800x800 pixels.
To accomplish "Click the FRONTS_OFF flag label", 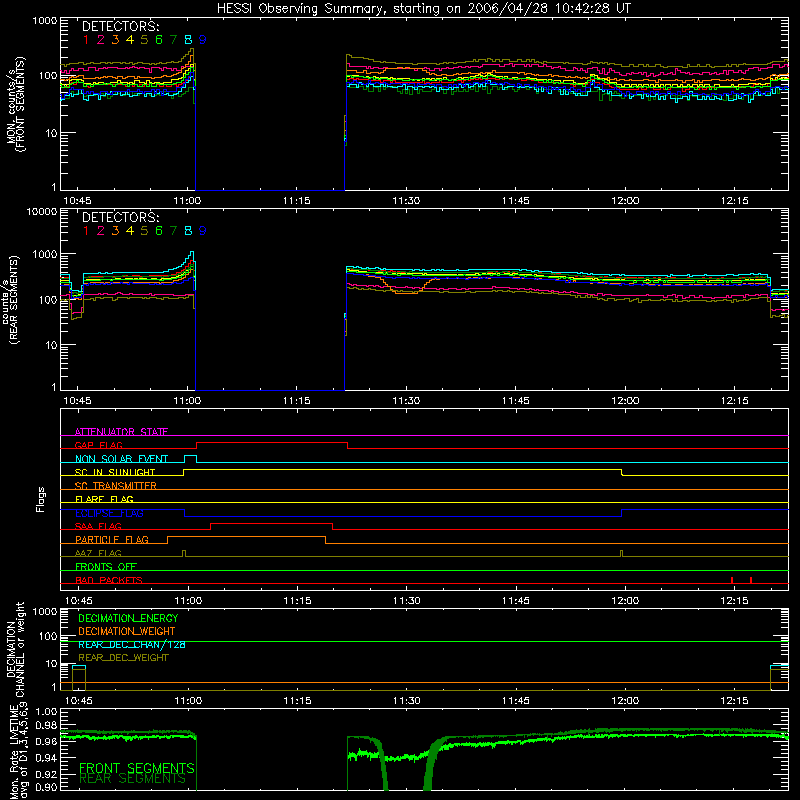I will pyautogui.click(x=106, y=566).
